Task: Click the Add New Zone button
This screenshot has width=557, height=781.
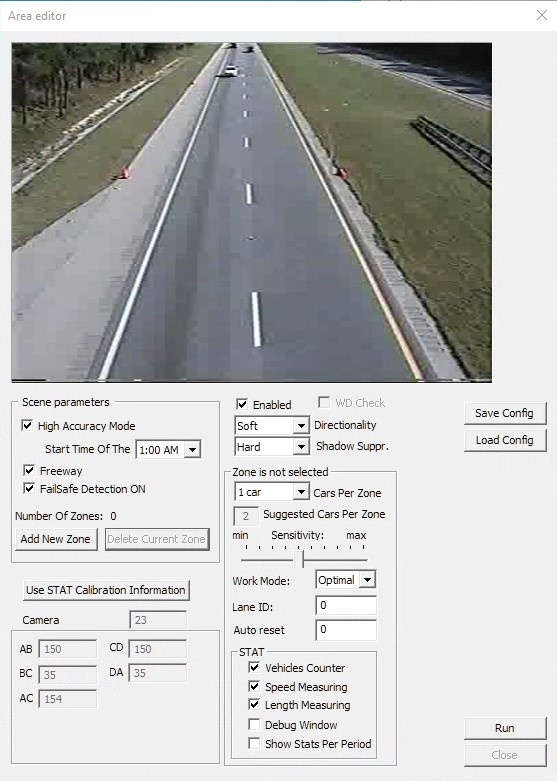Action: pos(55,539)
